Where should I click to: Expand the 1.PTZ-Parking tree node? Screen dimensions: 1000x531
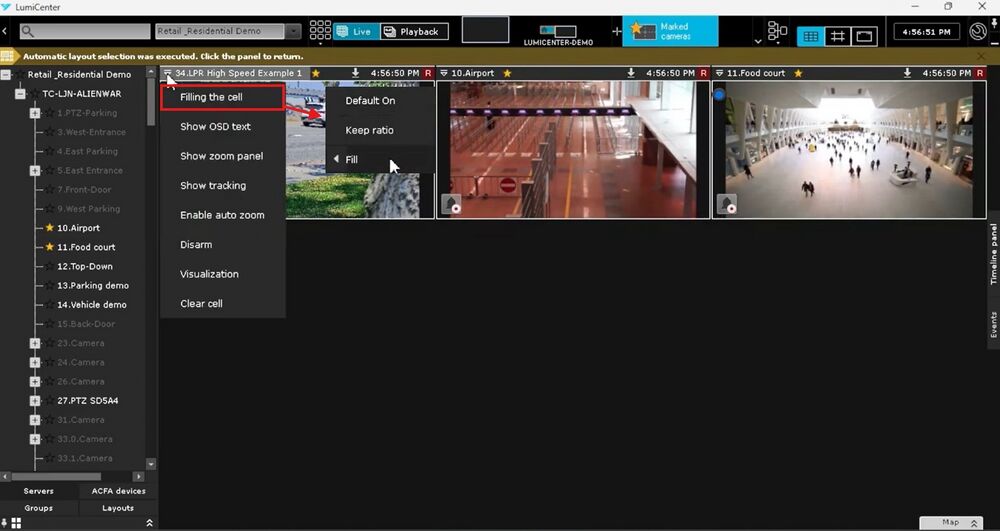(35, 113)
